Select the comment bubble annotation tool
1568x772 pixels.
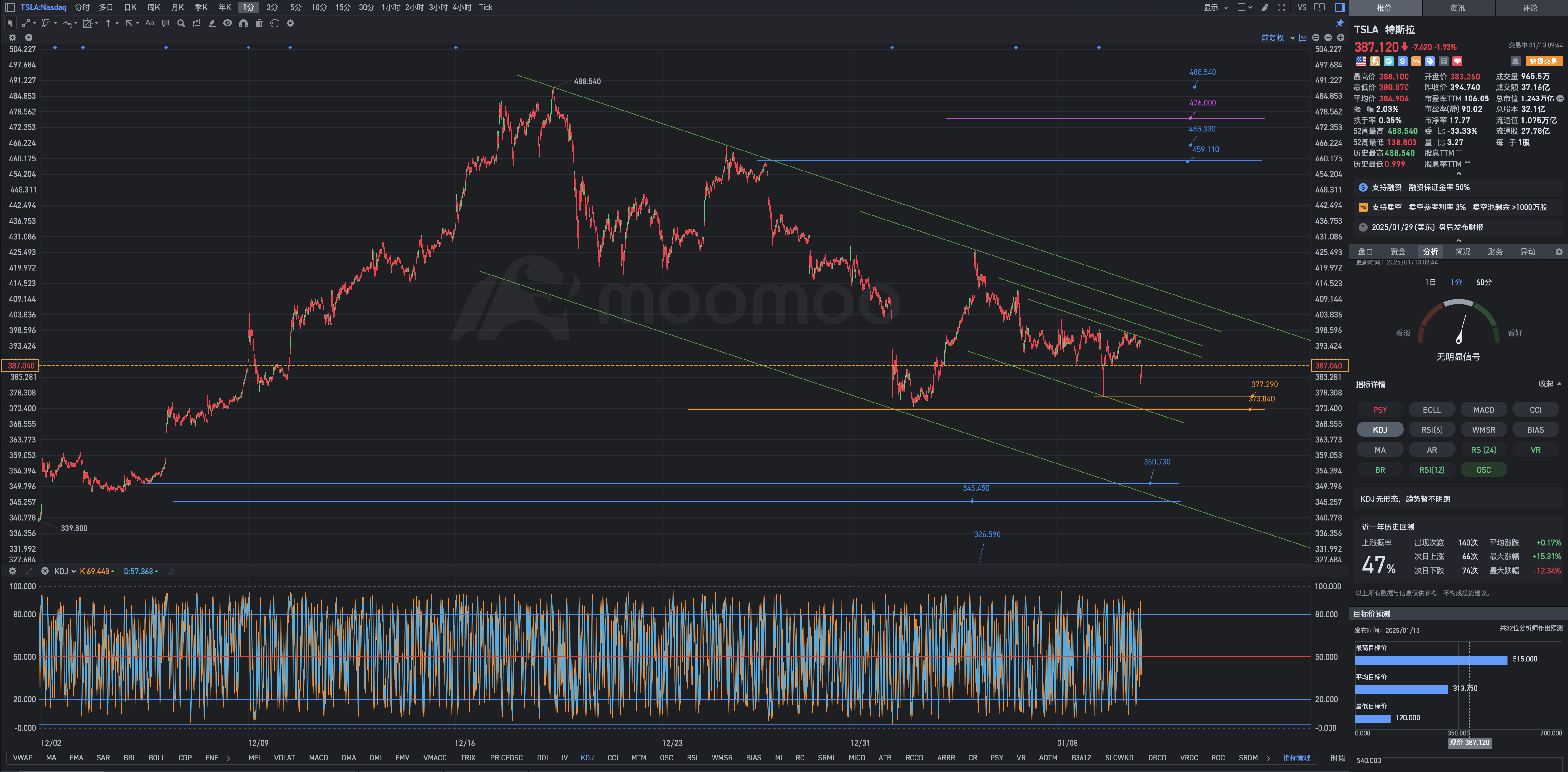click(x=165, y=23)
